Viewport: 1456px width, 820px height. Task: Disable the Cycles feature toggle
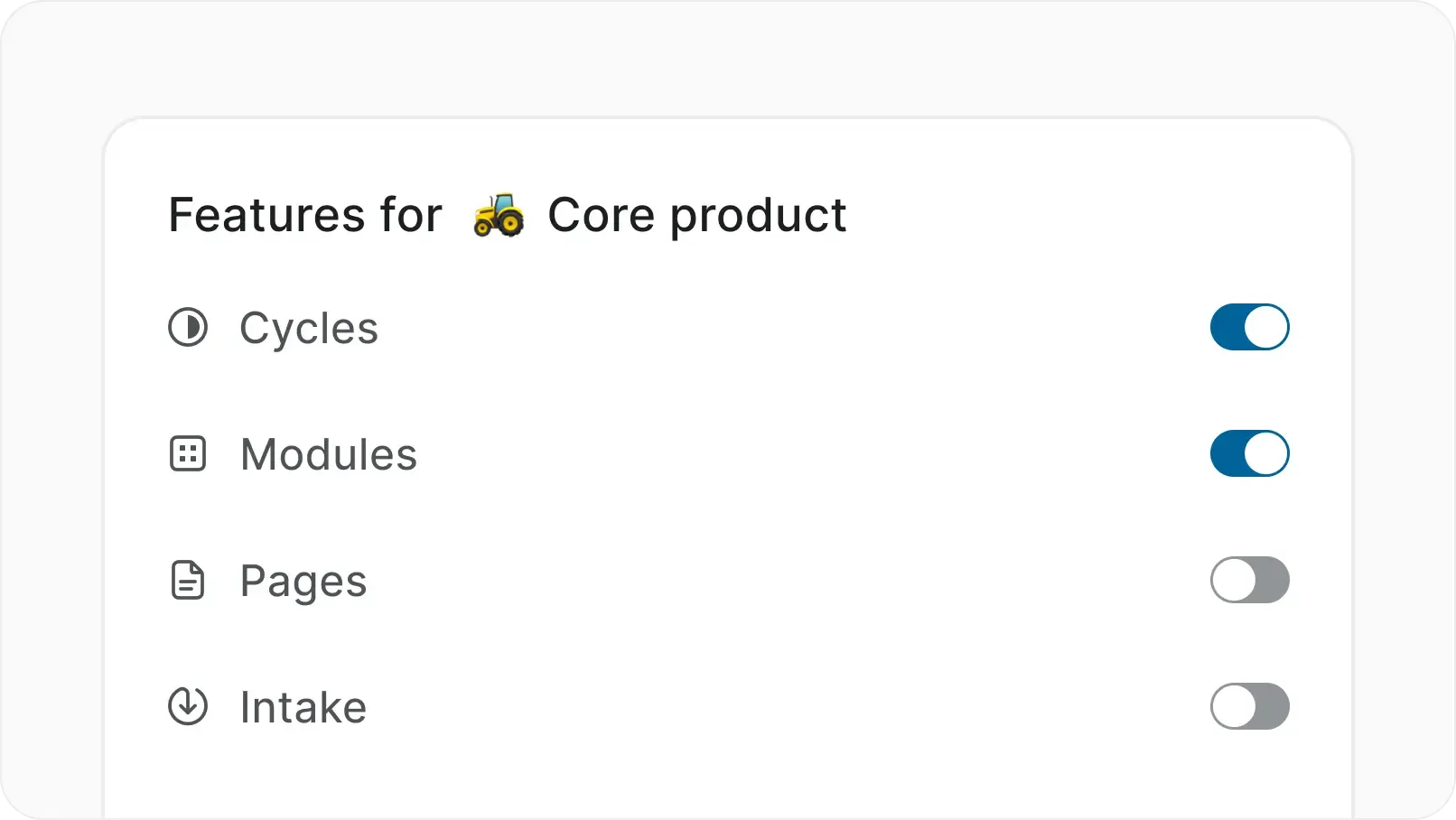pos(1250,328)
